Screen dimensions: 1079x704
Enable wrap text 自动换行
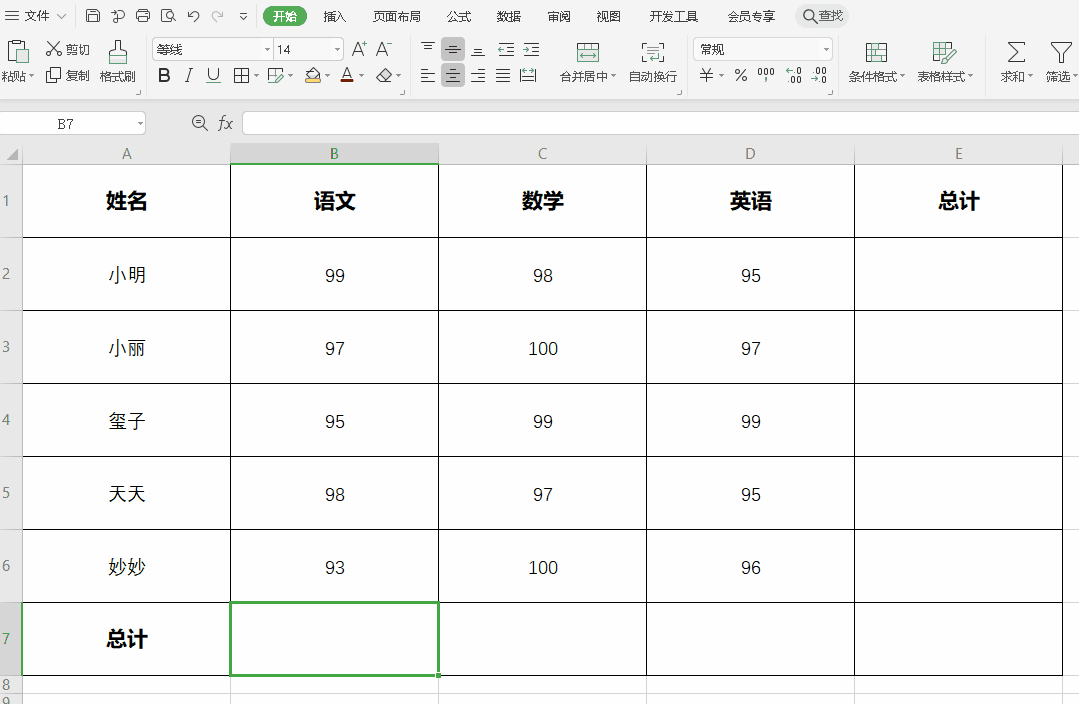pos(652,60)
